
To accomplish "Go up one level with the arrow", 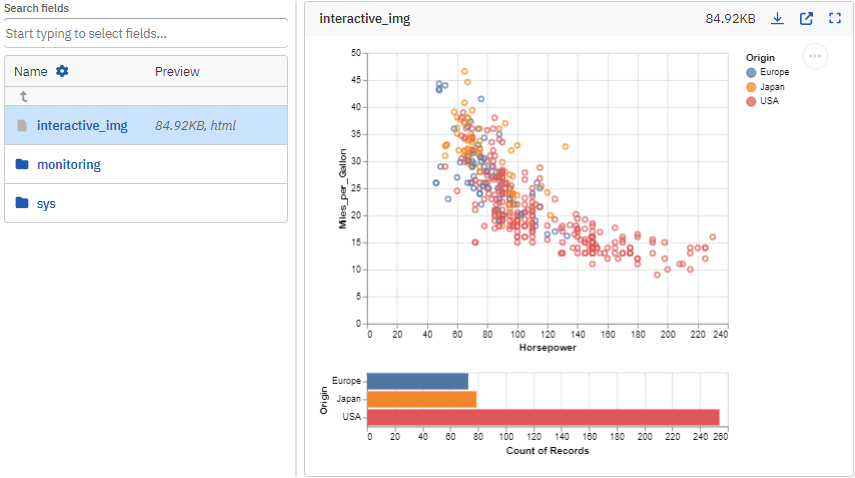I will pos(23,97).
